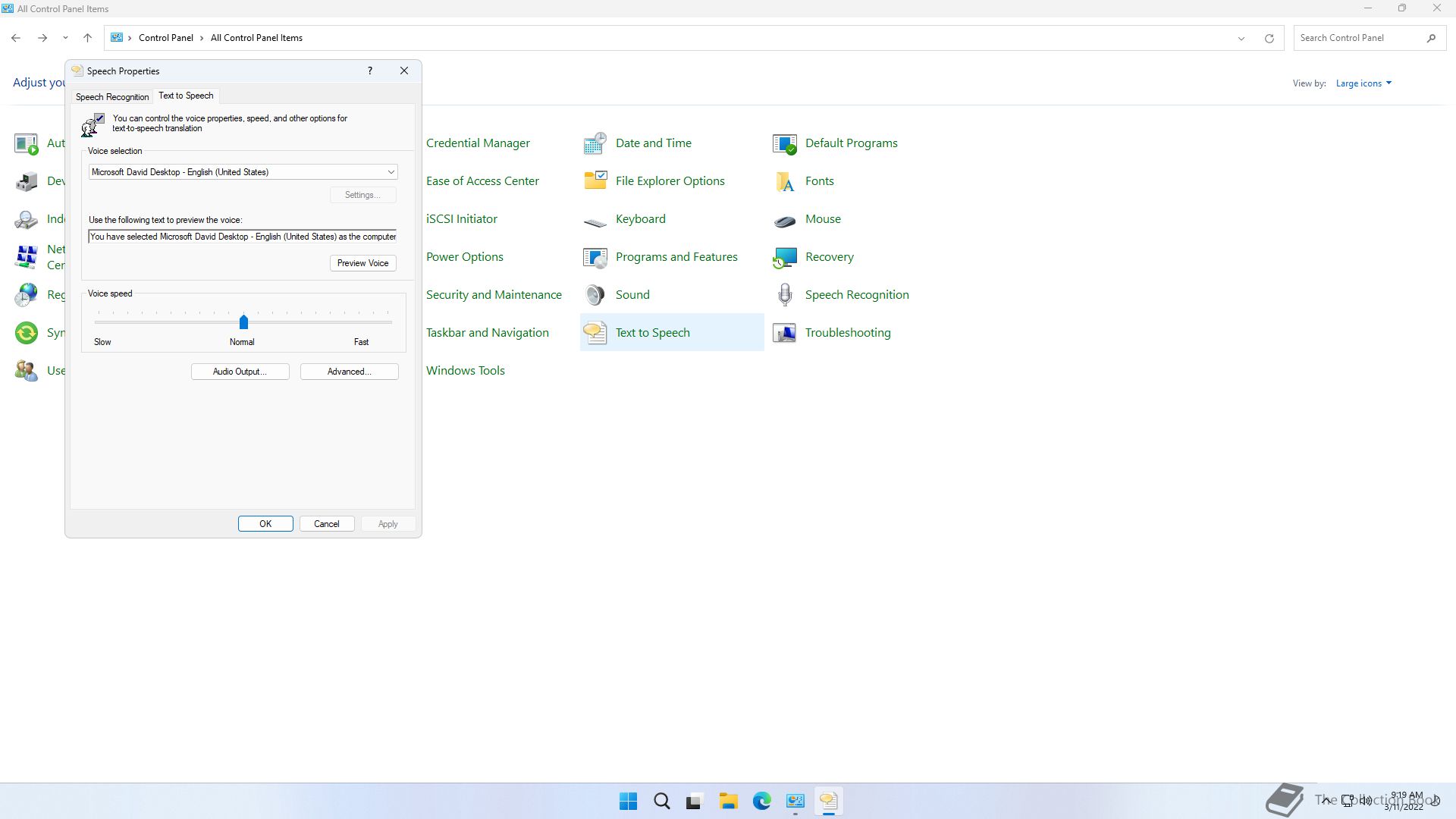Click the Advanced button
This screenshot has height=819, width=1456.
(x=349, y=372)
